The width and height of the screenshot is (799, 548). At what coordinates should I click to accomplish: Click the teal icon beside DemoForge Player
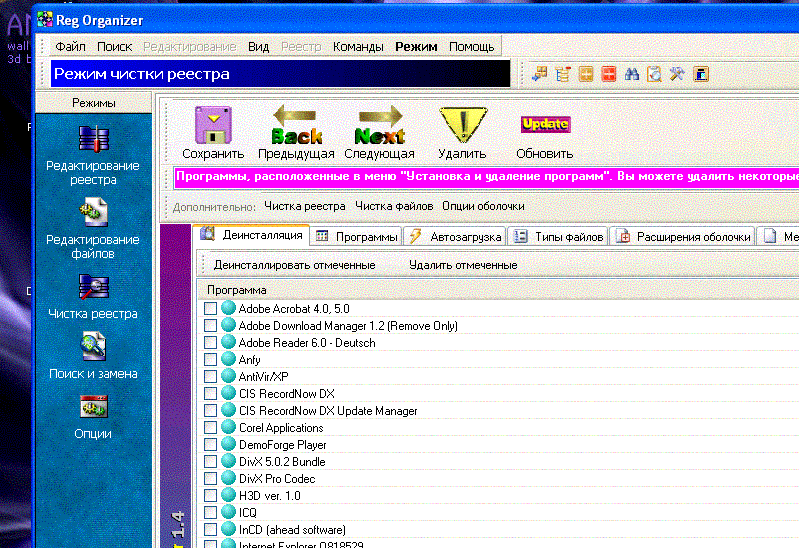click(x=228, y=444)
